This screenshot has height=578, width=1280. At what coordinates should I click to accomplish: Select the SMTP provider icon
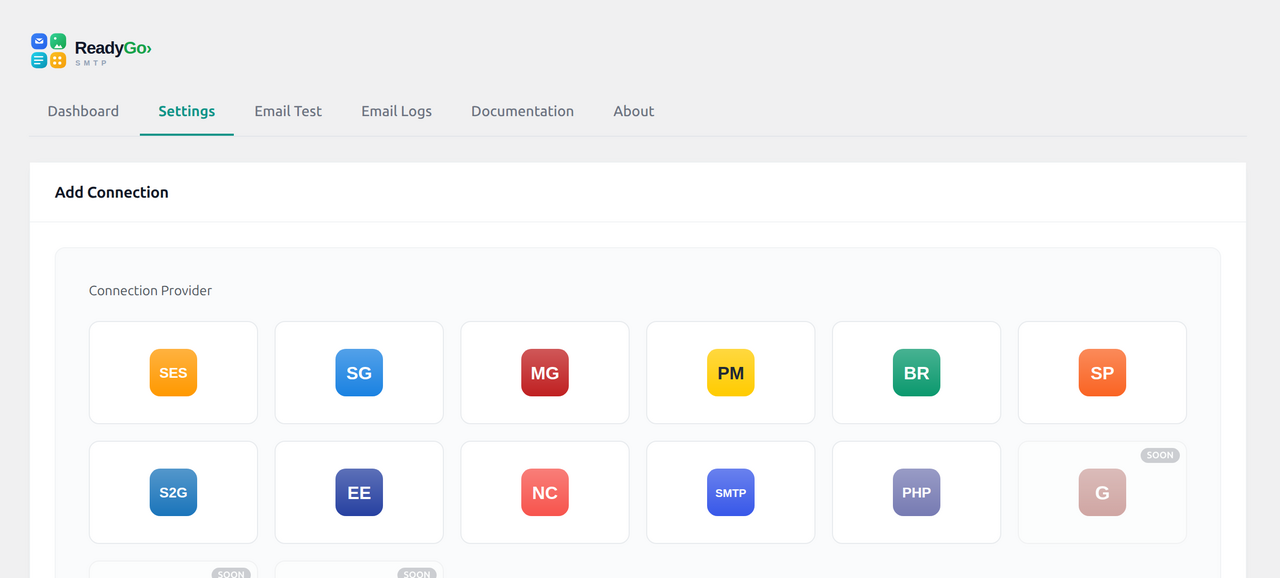click(x=731, y=492)
